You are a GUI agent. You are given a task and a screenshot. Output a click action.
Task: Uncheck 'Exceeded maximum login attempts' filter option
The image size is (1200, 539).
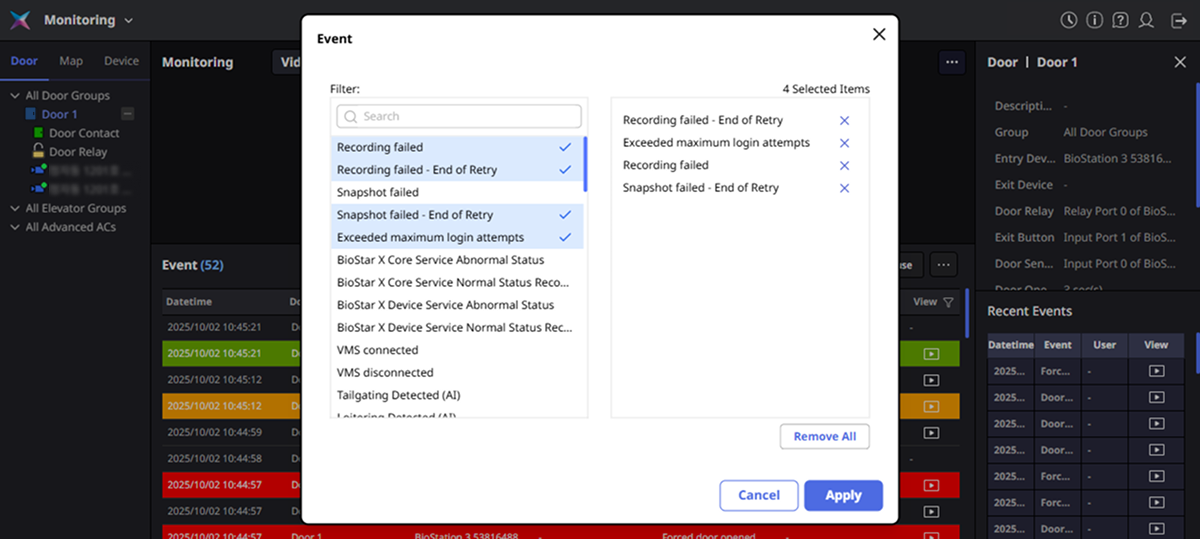457,238
